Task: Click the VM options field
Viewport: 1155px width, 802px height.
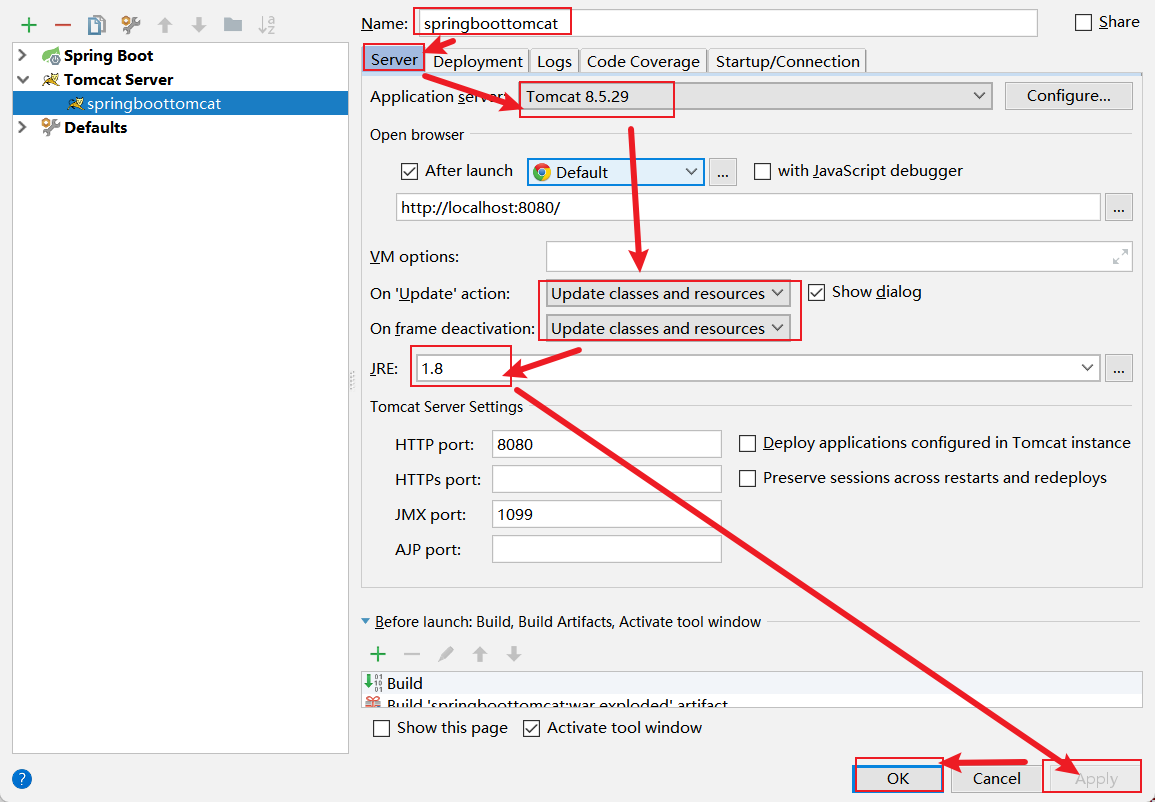Action: [x=839, y=257]
